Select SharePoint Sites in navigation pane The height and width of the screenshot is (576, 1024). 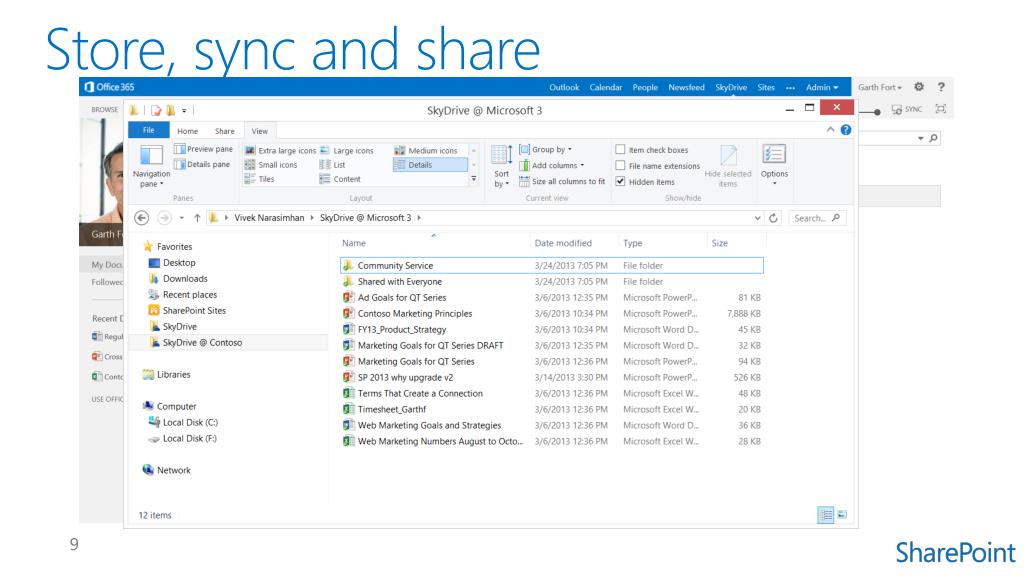[187, 310]
